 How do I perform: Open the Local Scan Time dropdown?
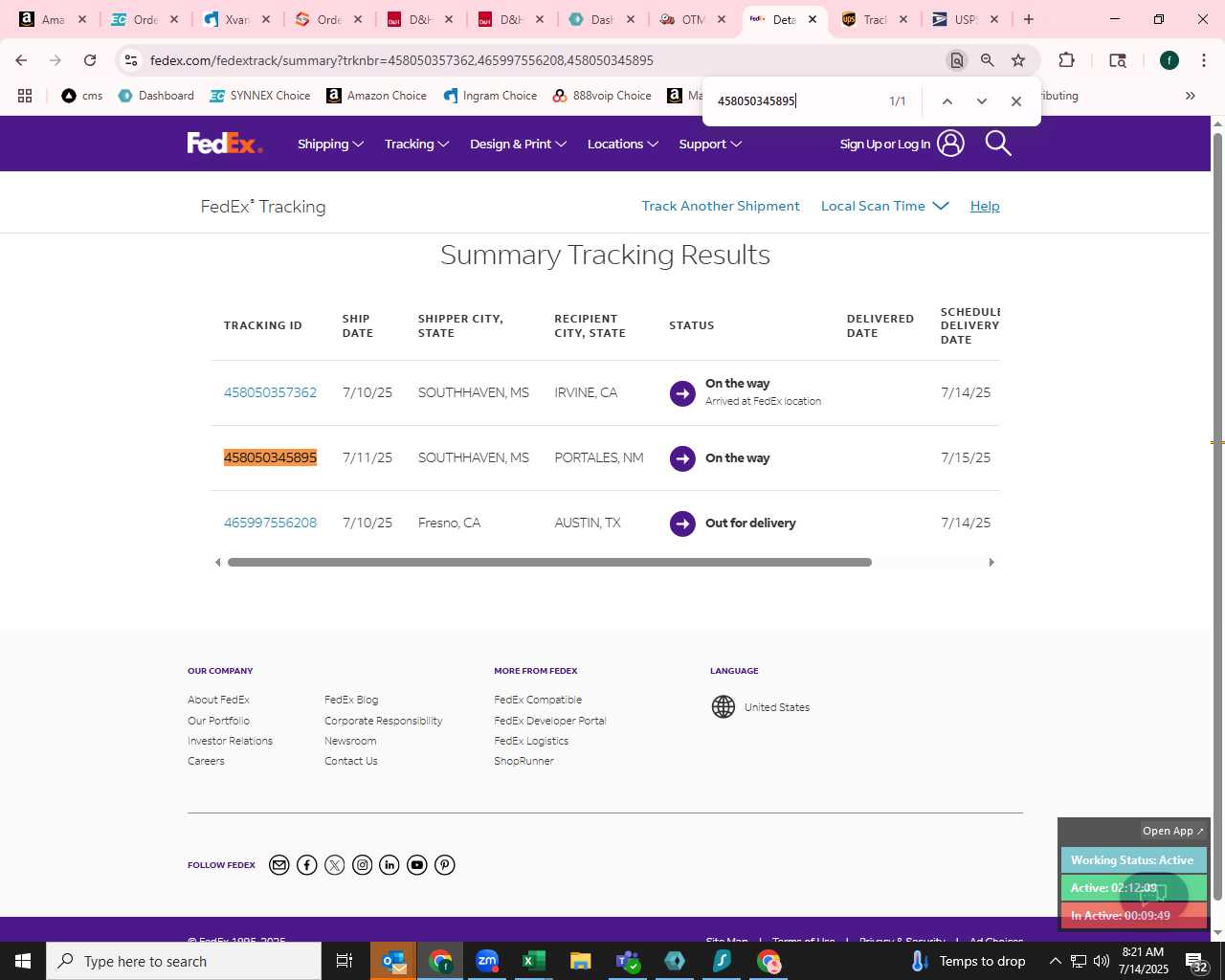884,206
